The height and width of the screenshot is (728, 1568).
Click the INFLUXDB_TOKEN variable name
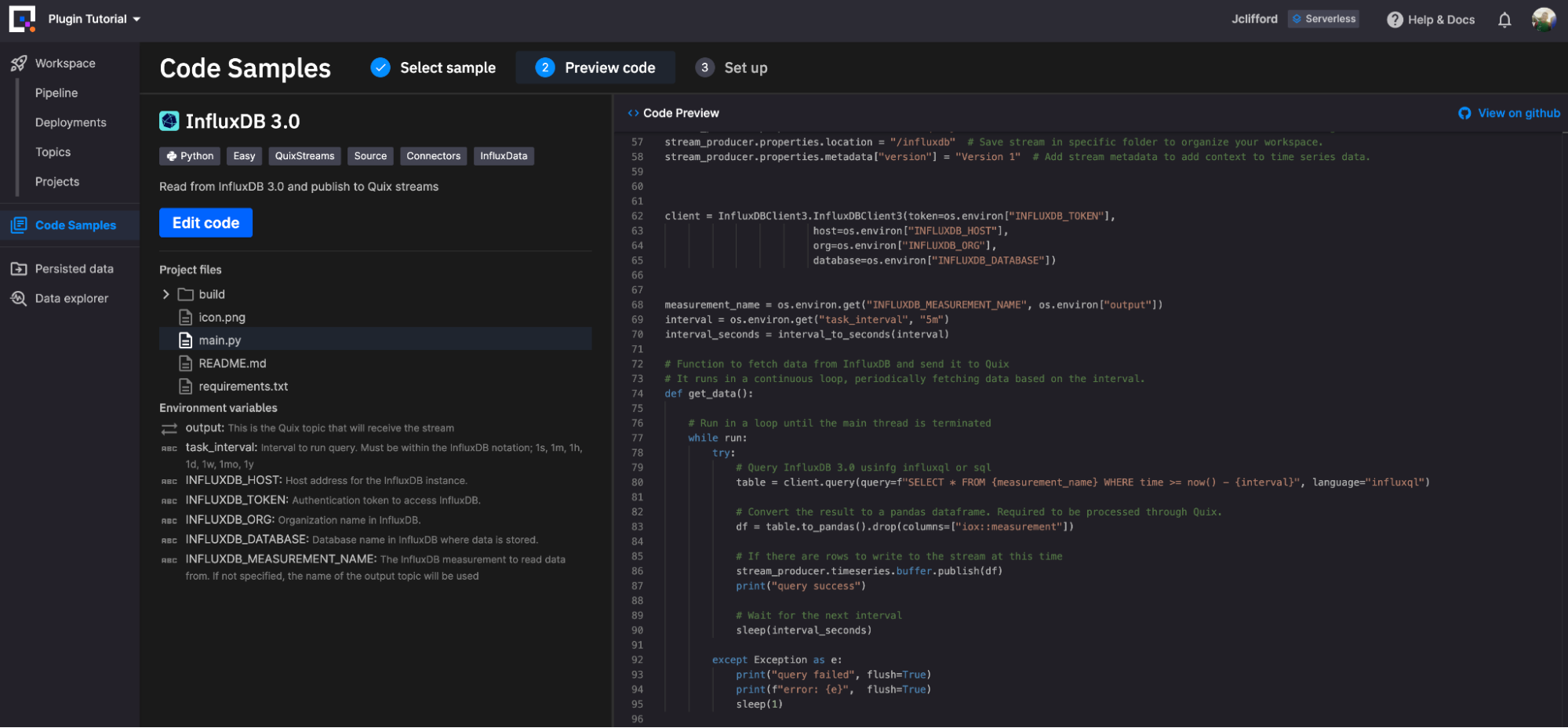[x=237, y=500]
